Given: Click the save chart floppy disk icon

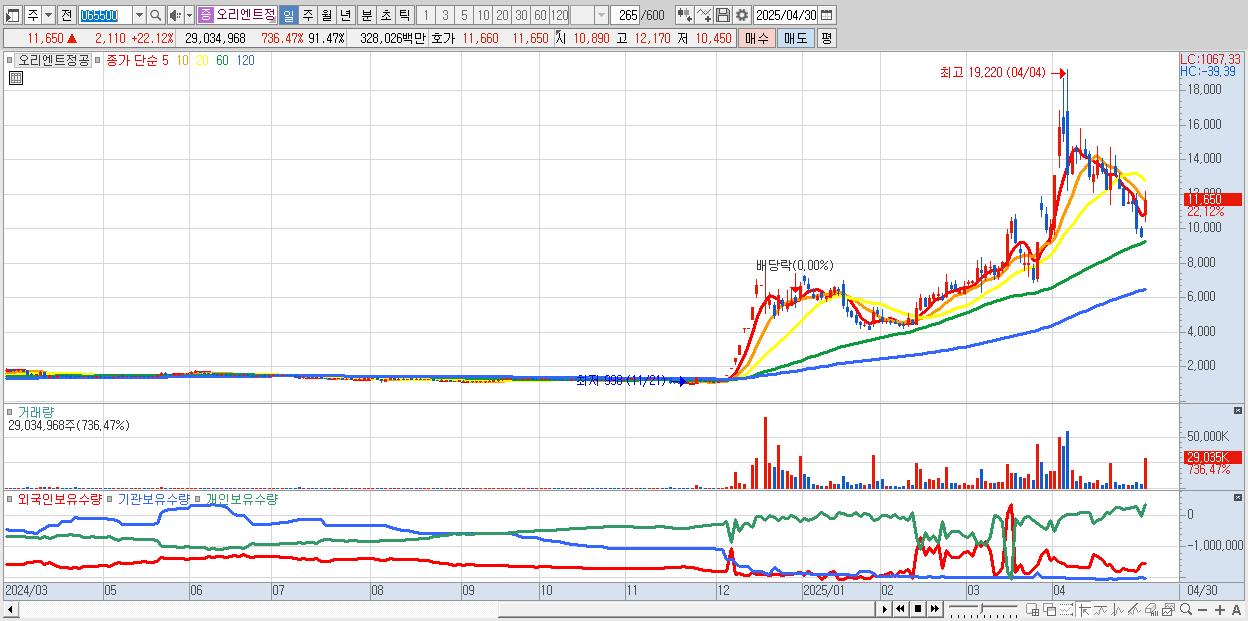Looking at the screenshot, I should click(x=722, y=15).
